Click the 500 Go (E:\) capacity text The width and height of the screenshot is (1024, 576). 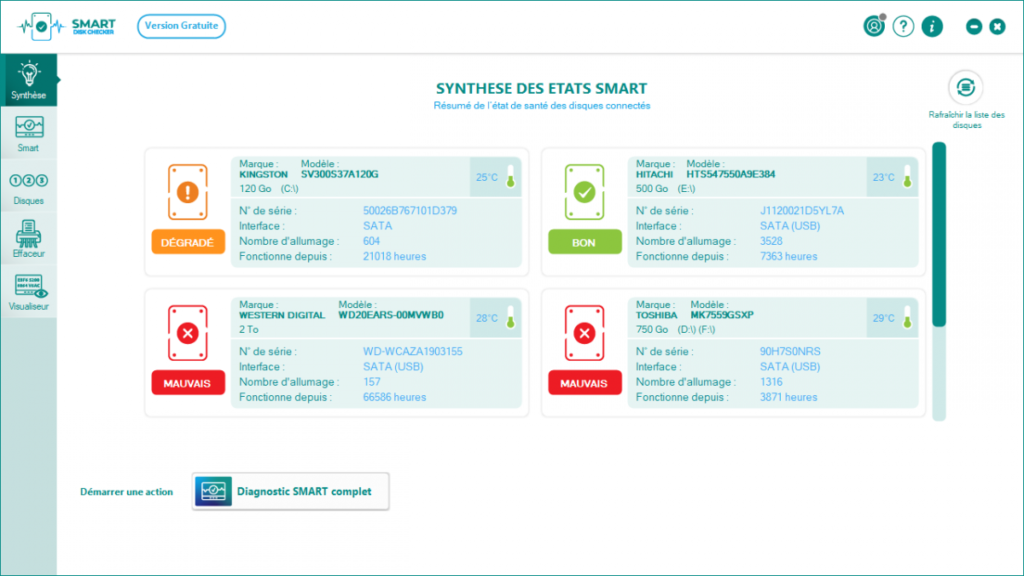(x=665, y=189)
